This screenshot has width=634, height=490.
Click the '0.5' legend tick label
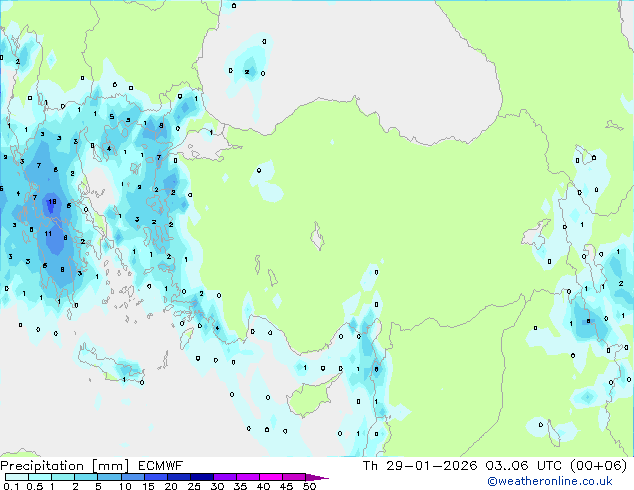click(35, 486)
